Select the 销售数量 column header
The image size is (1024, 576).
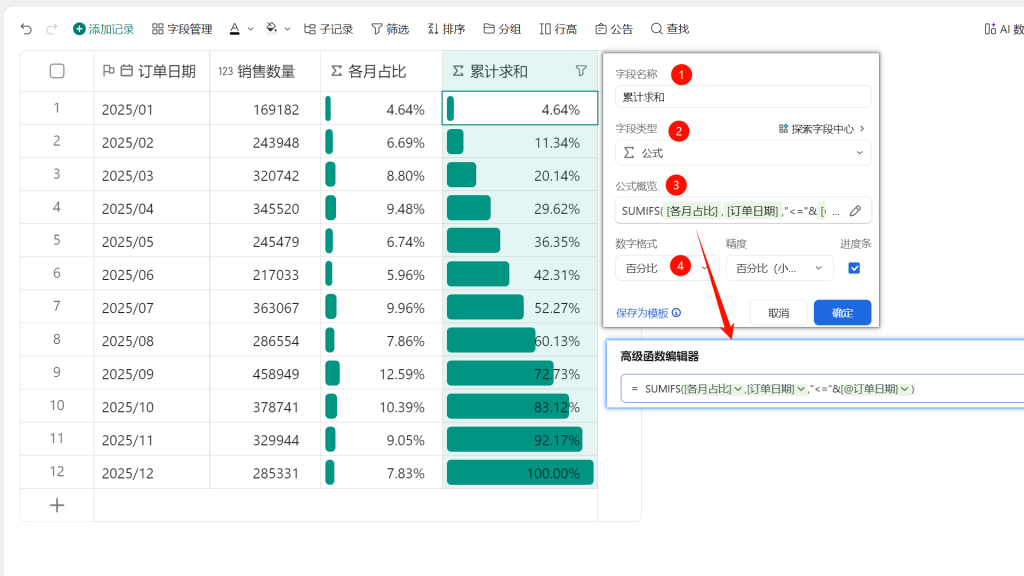265,71
